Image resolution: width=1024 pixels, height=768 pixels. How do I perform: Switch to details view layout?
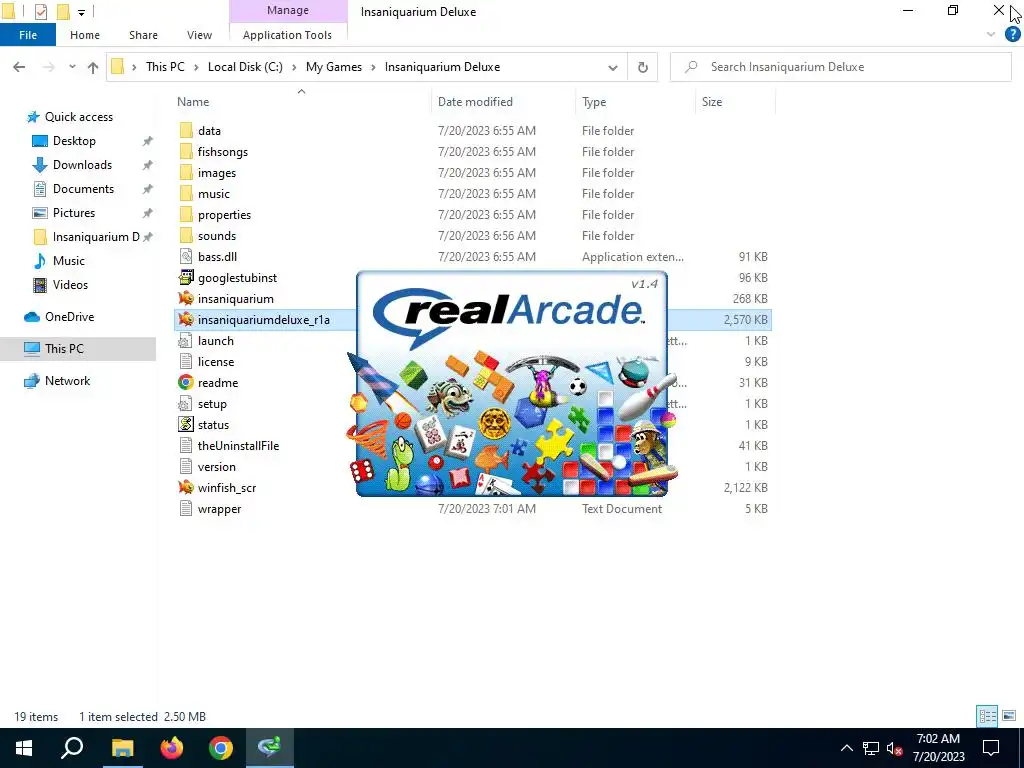click(x=987, y=716)
